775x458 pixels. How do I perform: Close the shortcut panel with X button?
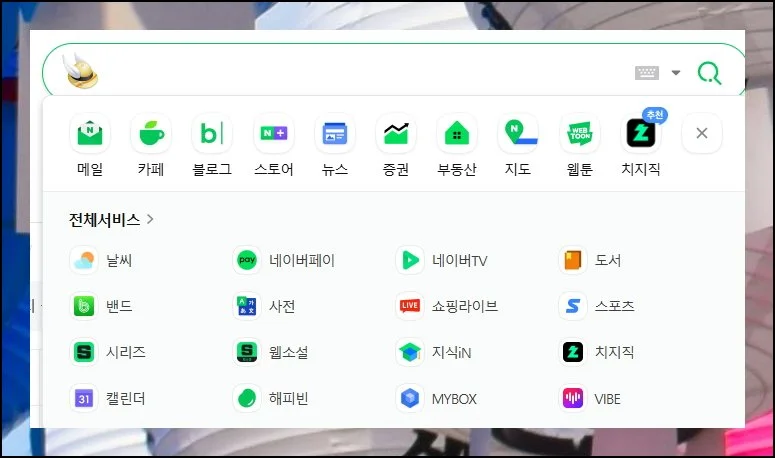(x=702, y=133)
